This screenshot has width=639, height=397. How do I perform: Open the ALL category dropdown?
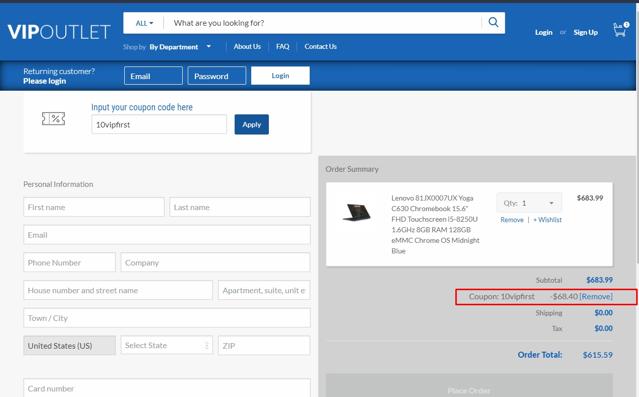pos(144,23)
